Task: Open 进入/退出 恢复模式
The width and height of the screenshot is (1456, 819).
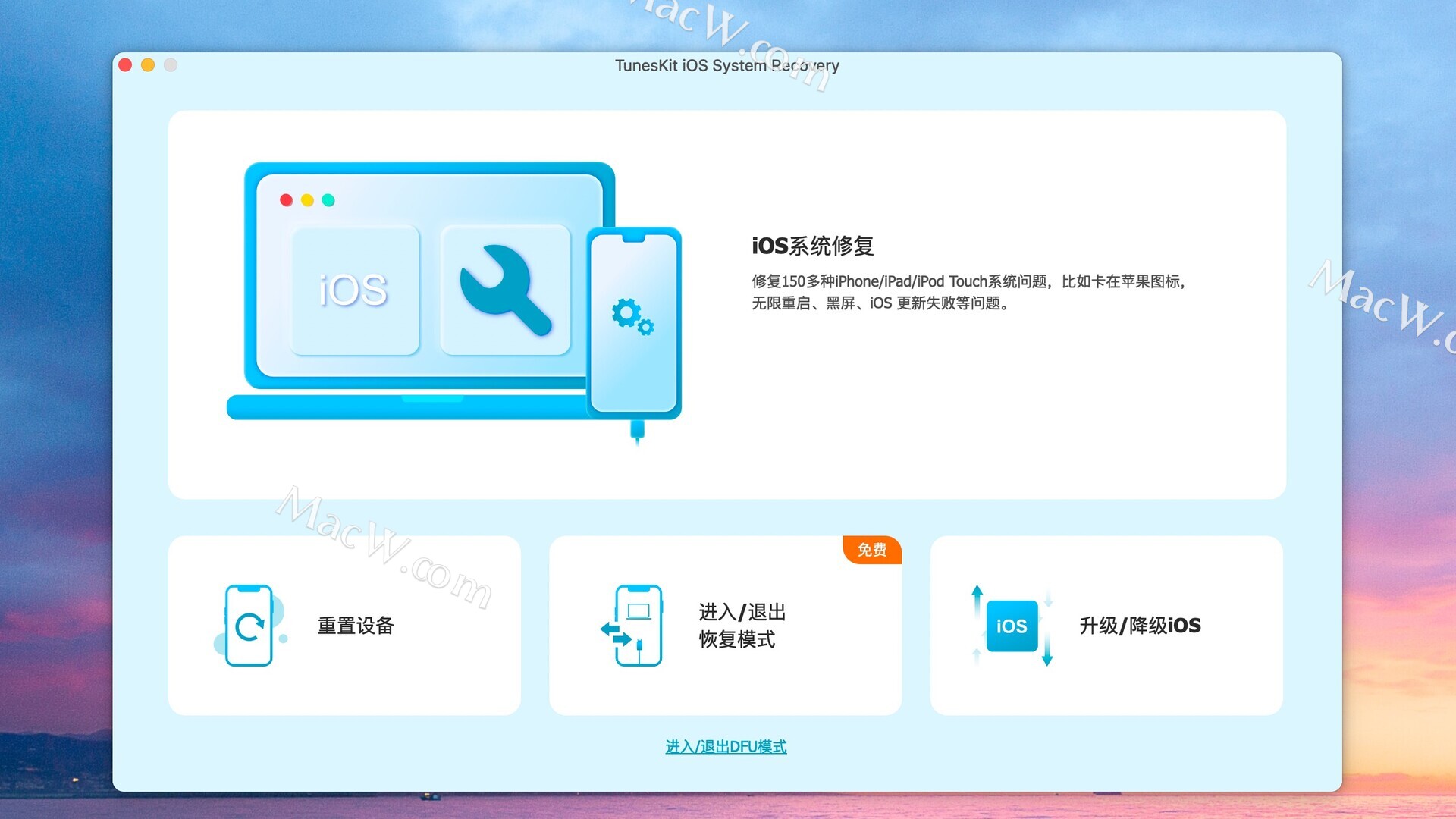Action: [x=725, y=626]
